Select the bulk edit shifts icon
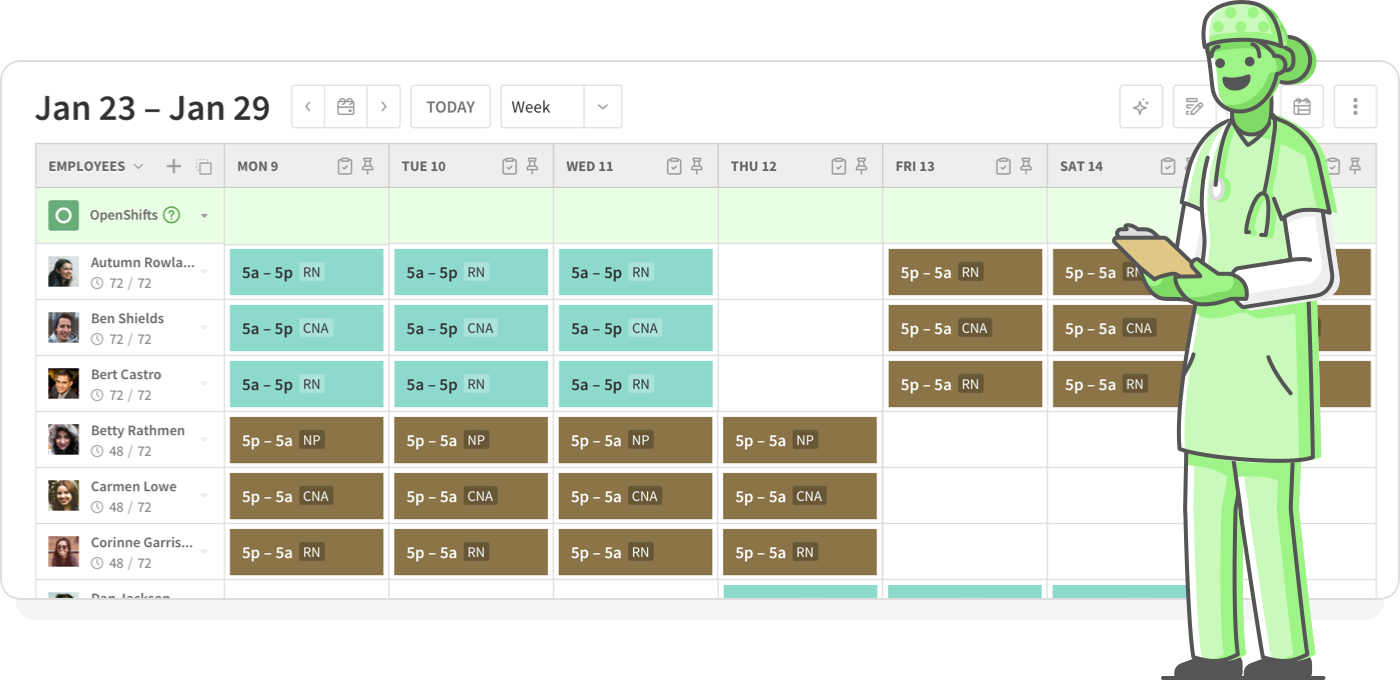1400x680 pixels. [1194, 106]
